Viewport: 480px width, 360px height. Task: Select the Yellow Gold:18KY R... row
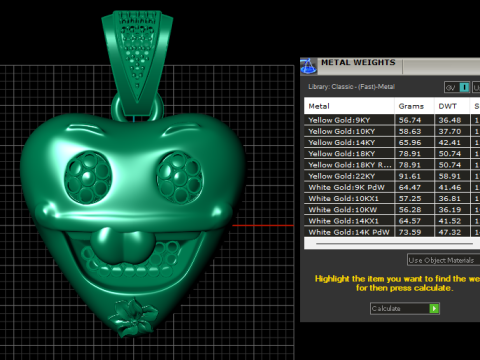[x=392, y=165]
